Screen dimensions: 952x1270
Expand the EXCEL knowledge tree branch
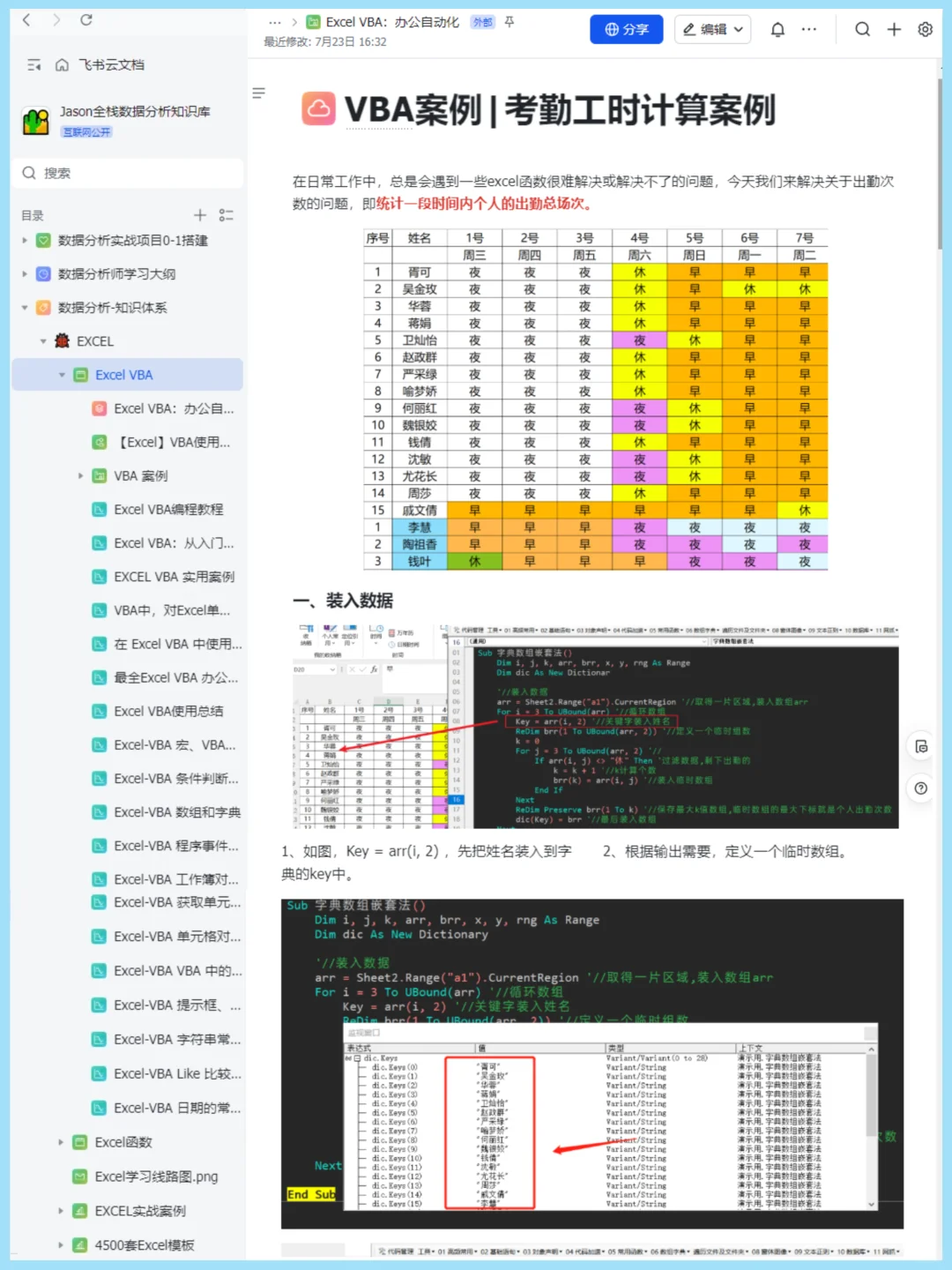(41, 340)
